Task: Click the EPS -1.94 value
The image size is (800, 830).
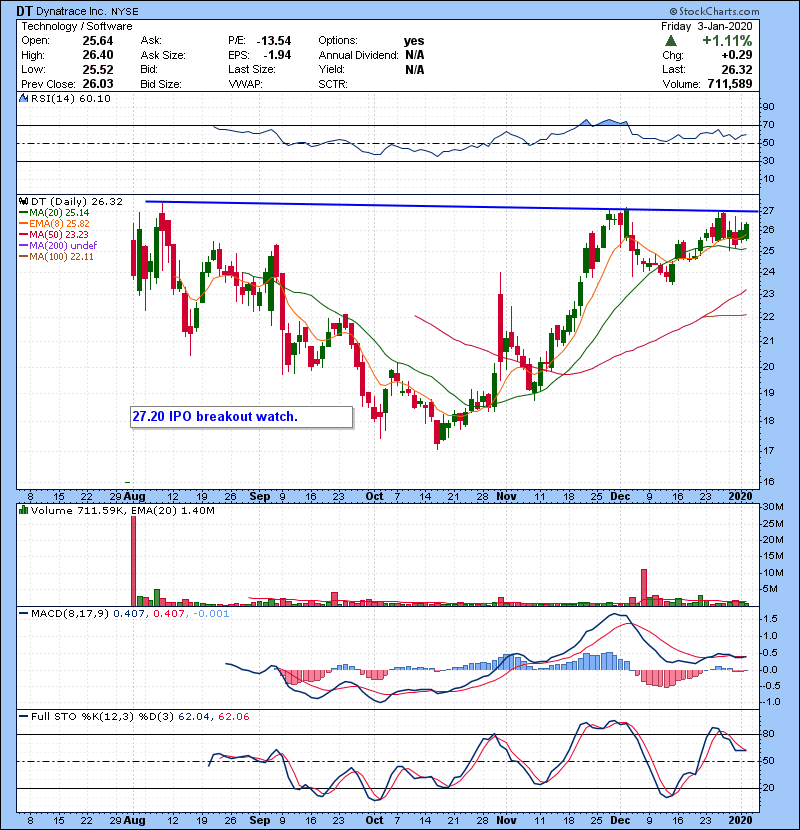Action: [277, 55]
